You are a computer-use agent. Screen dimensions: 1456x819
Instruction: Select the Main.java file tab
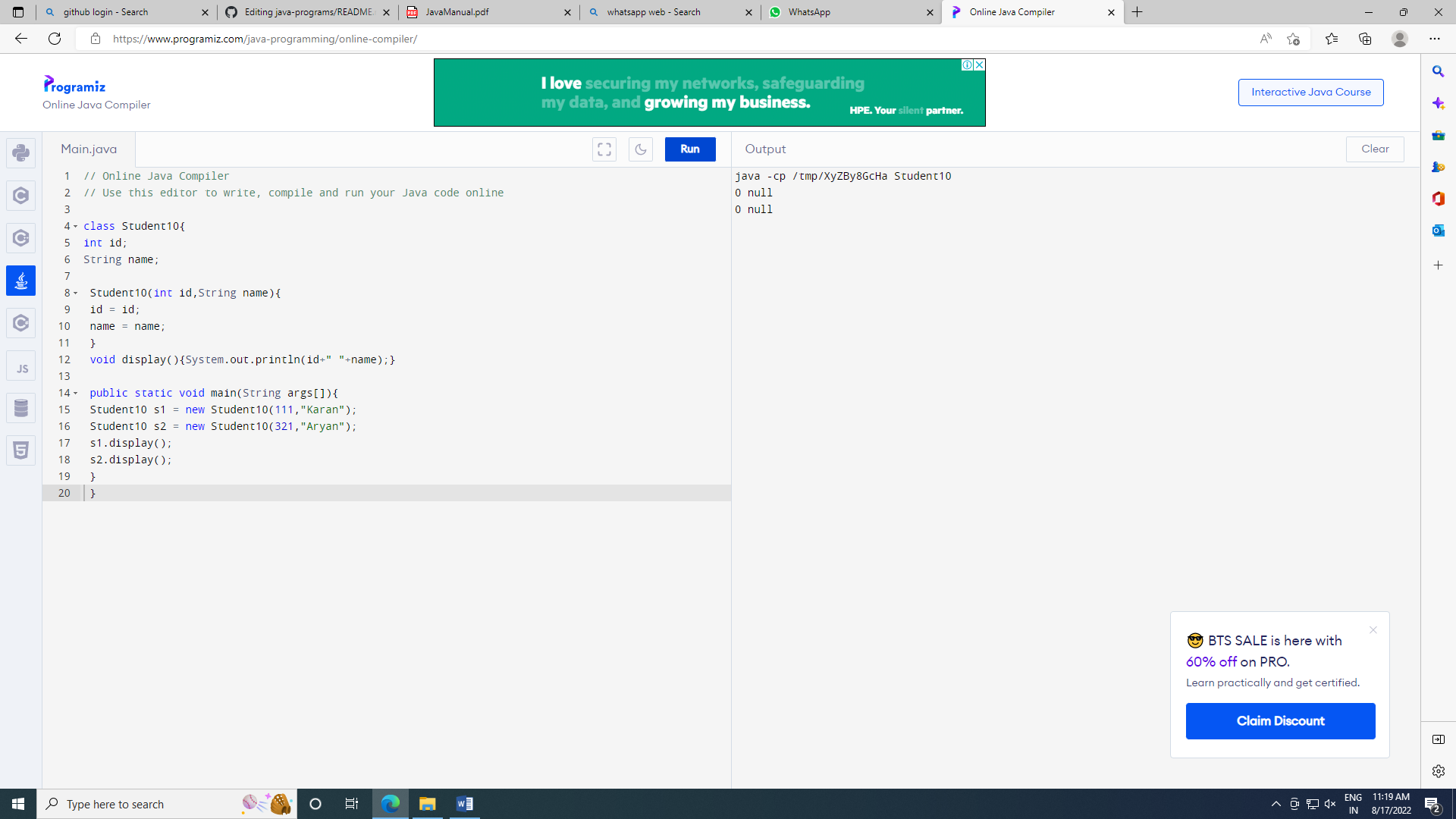click(x=89, y=149)
